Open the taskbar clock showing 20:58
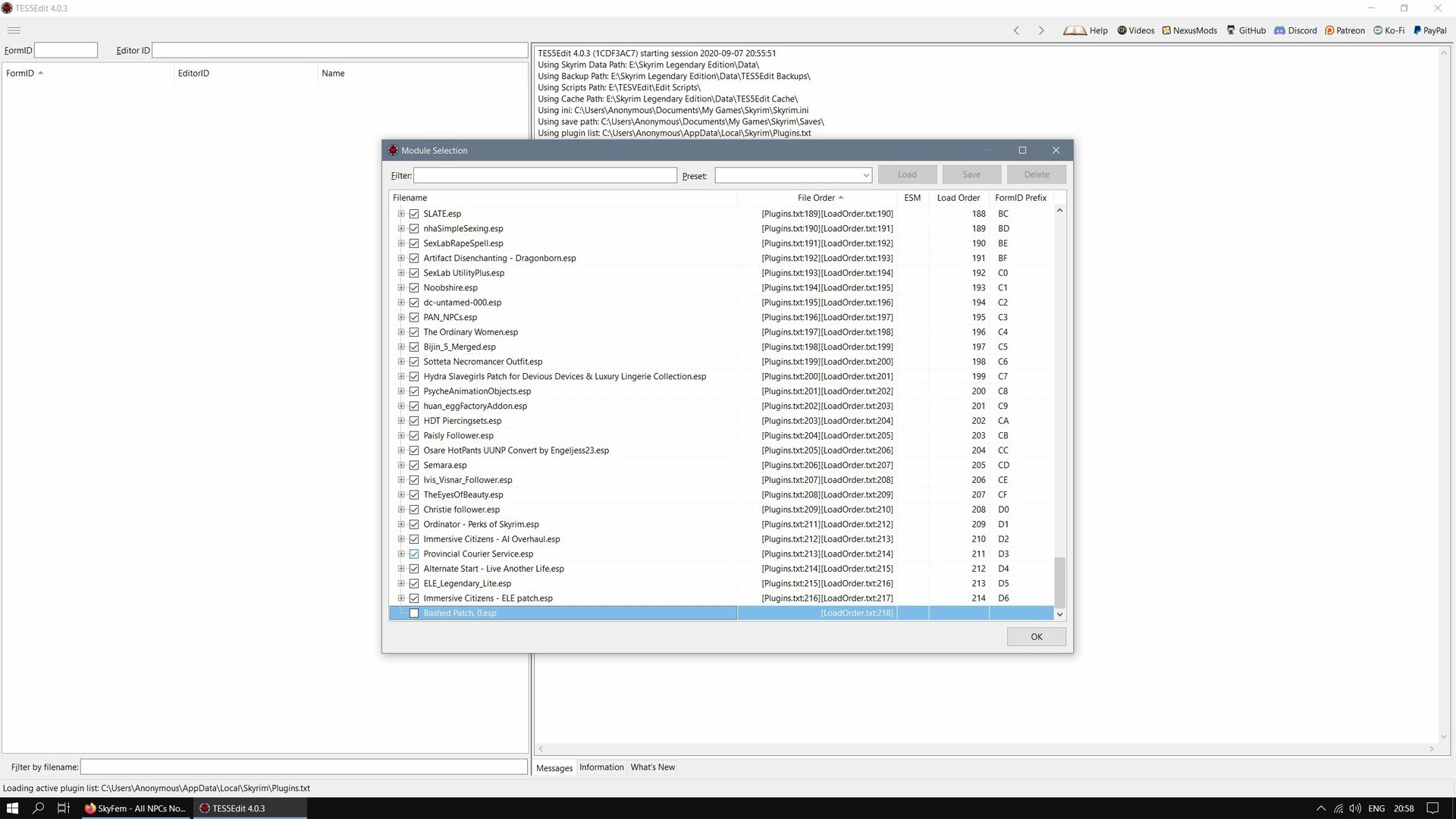Image resolution: width=1456 pixels, height=819 pixels. [x=1403, y=808]
